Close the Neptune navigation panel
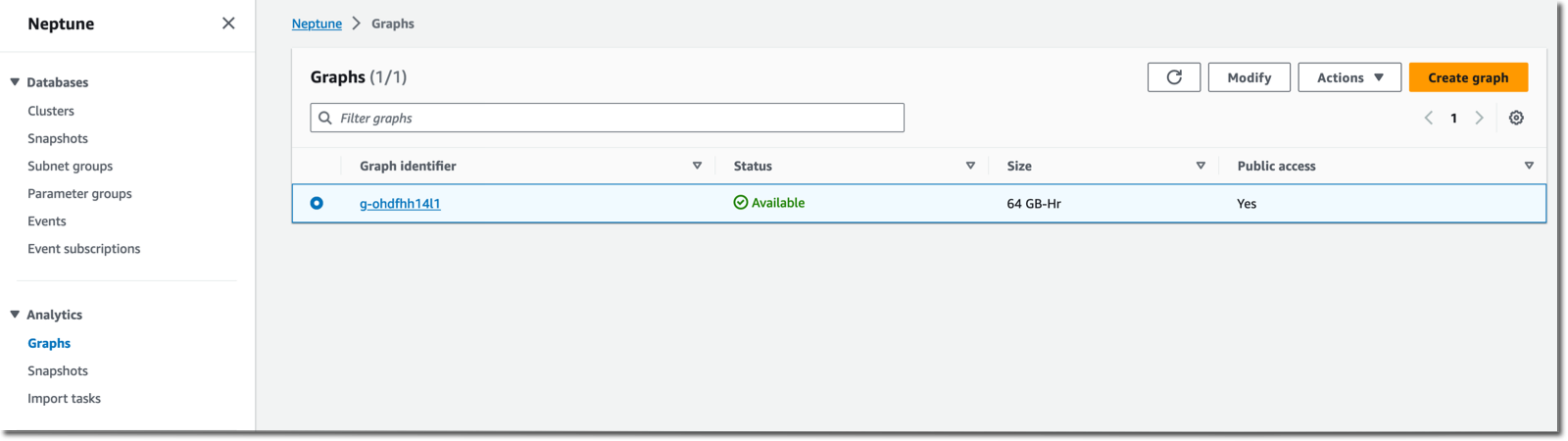Screen dimensions: 1568x441 [228, 24]
